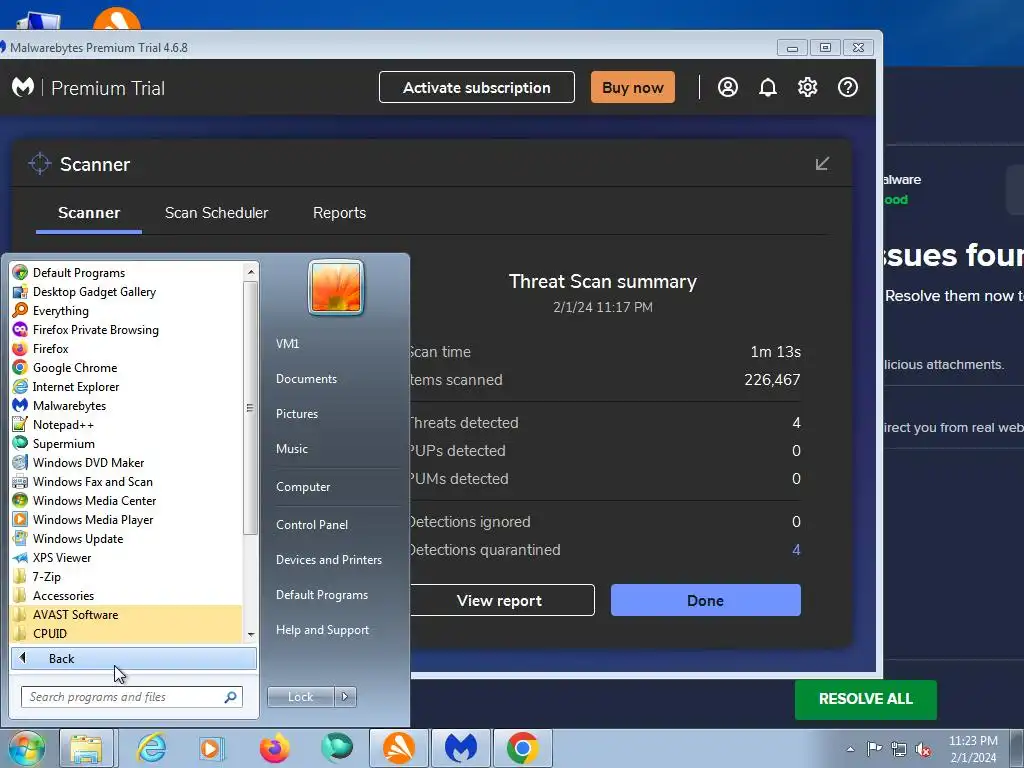Image resolution: width=1024 pixels, height=768 pixels.
Task: Open Default Programs in the right Start menu pane
Action: (321, 595)
